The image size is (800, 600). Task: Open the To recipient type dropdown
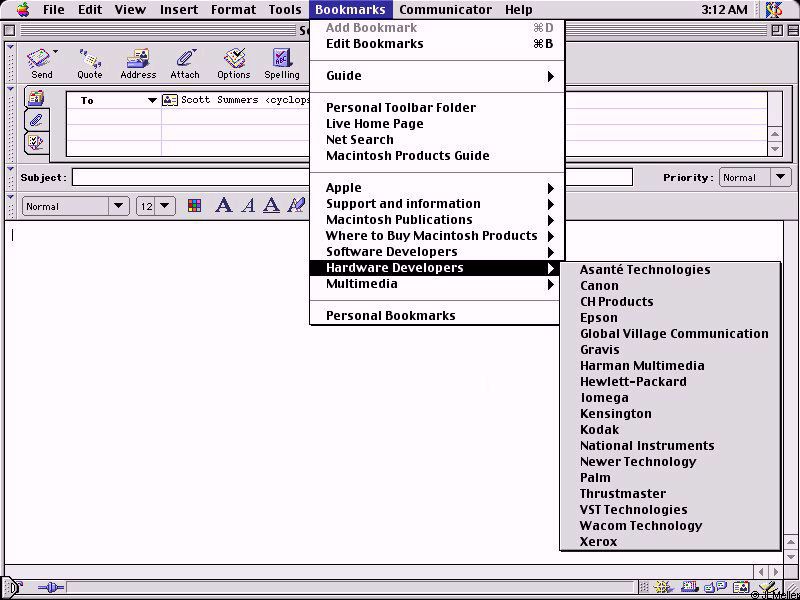(x=152, y=101)
